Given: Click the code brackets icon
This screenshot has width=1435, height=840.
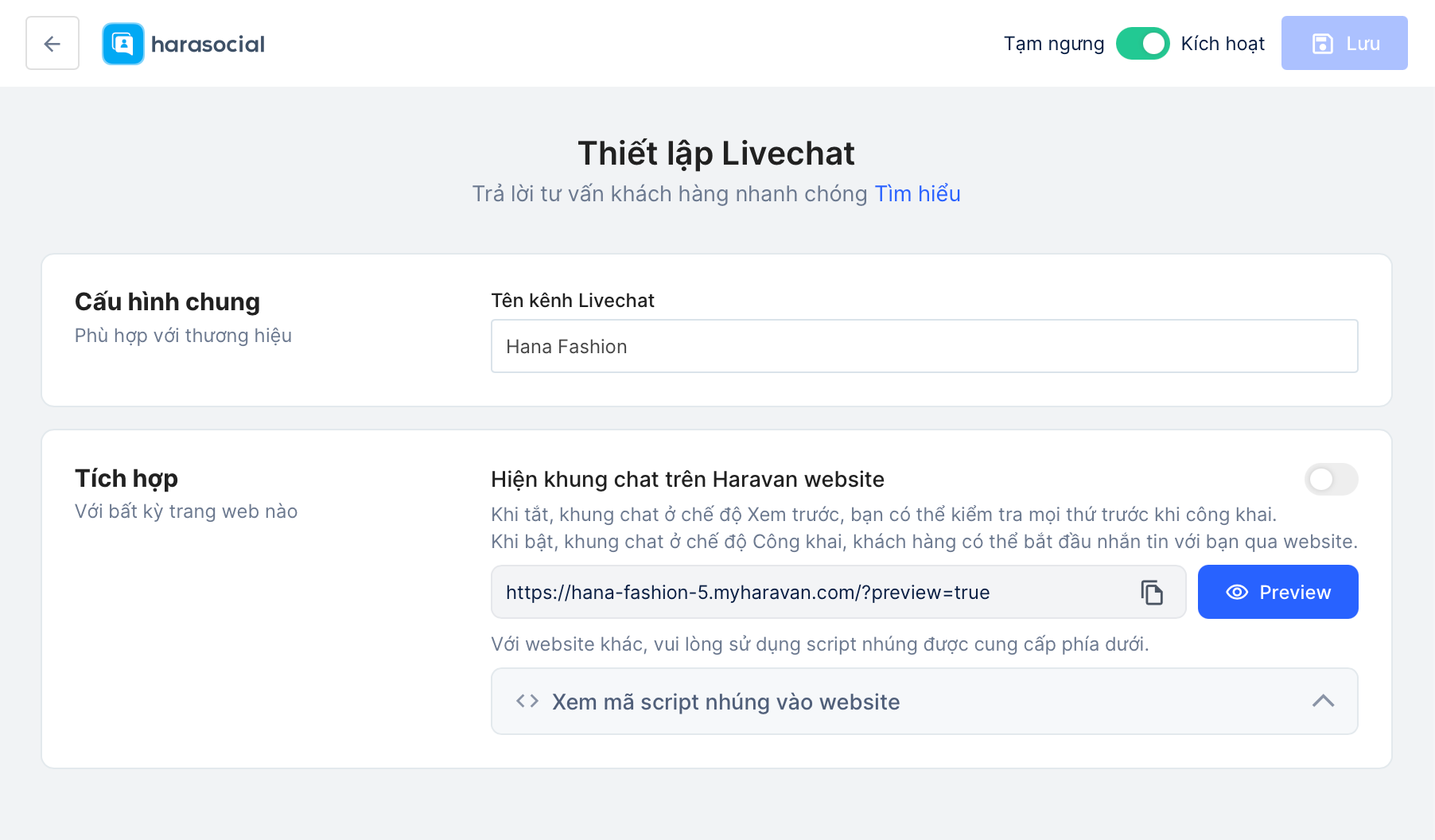Looking at the screenshot, I should (x=527, y=702).
